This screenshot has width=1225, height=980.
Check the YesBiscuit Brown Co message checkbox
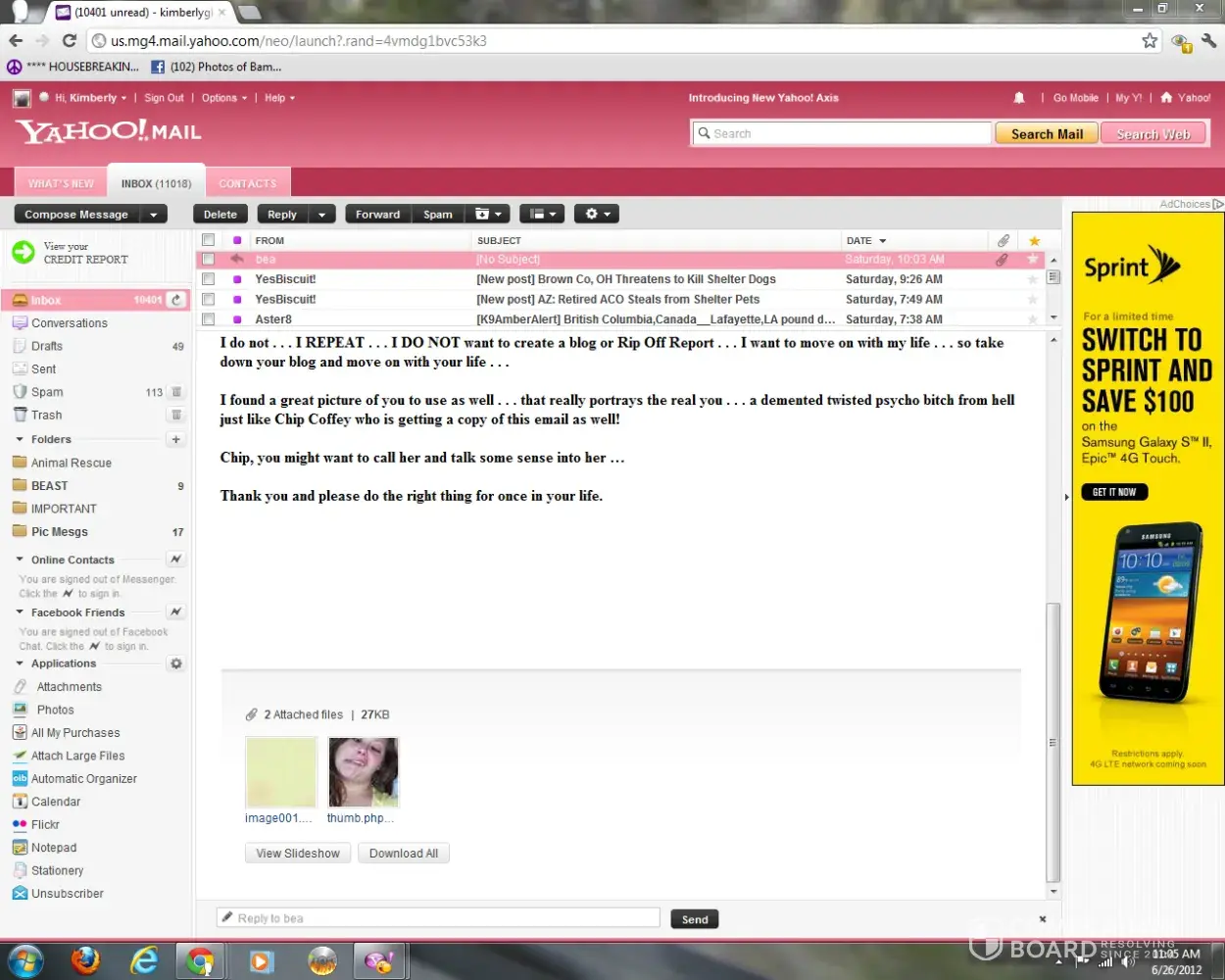click(208, 279)
